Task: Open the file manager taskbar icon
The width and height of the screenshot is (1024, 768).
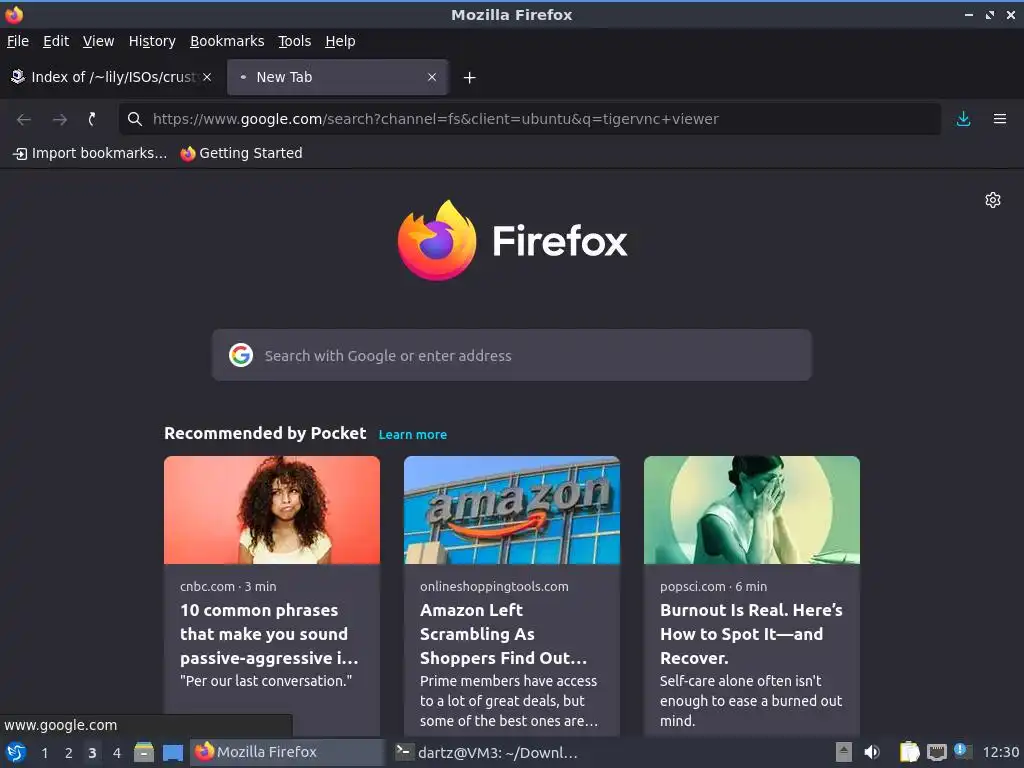Action: click(x=144, y=752)
